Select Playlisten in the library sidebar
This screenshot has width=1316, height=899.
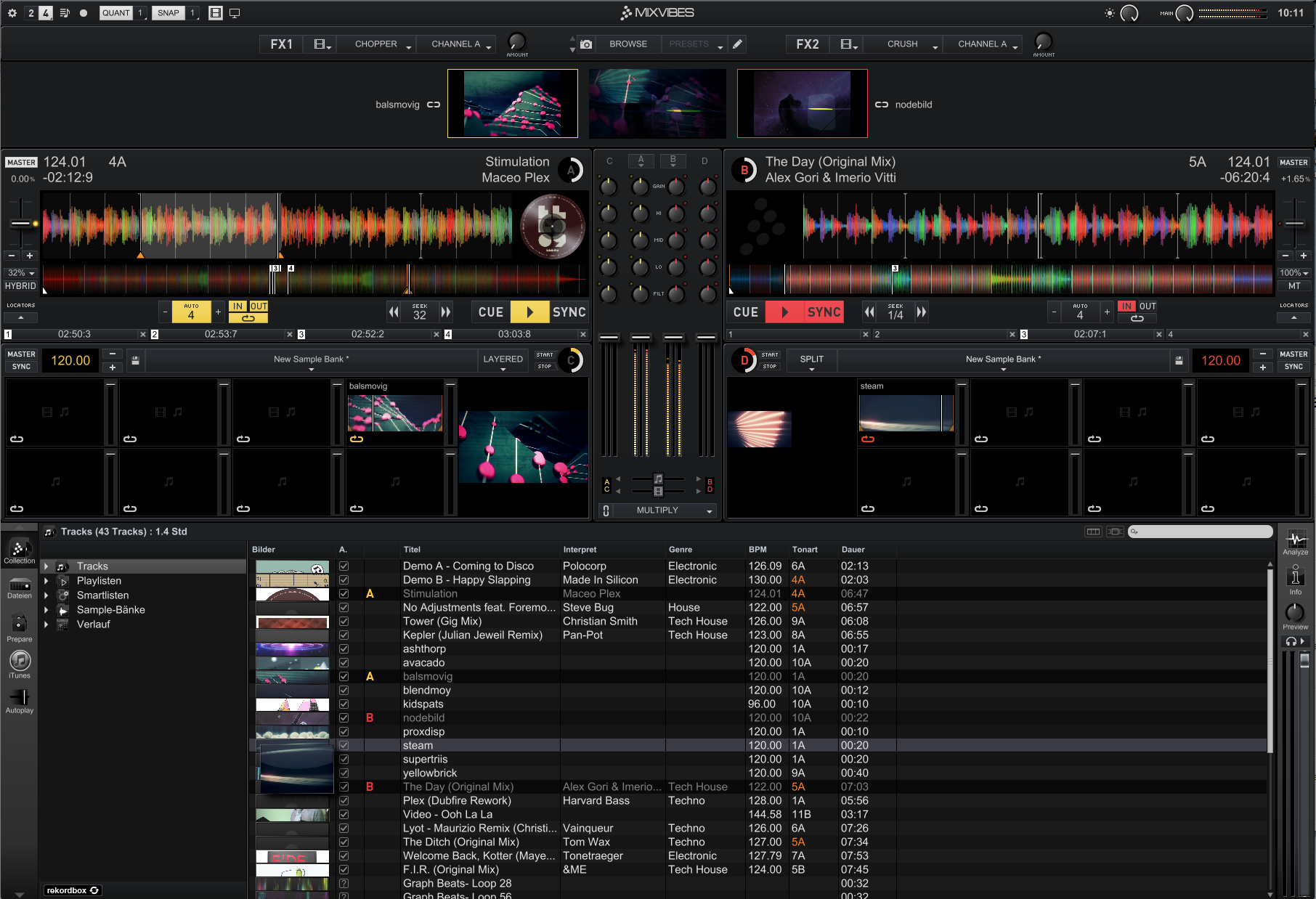pos(99,580)
